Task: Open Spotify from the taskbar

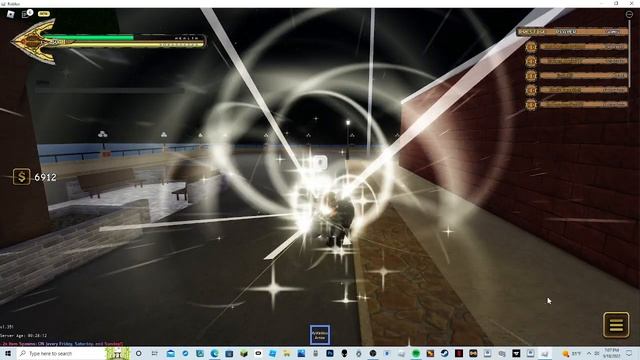Action: coord(416,353)
